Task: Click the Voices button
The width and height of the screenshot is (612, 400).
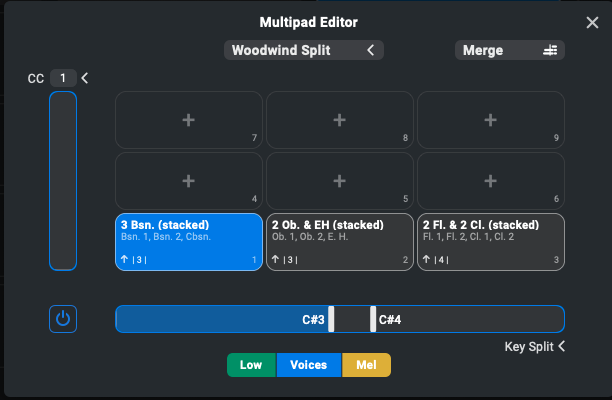Action: pos(309,365)
